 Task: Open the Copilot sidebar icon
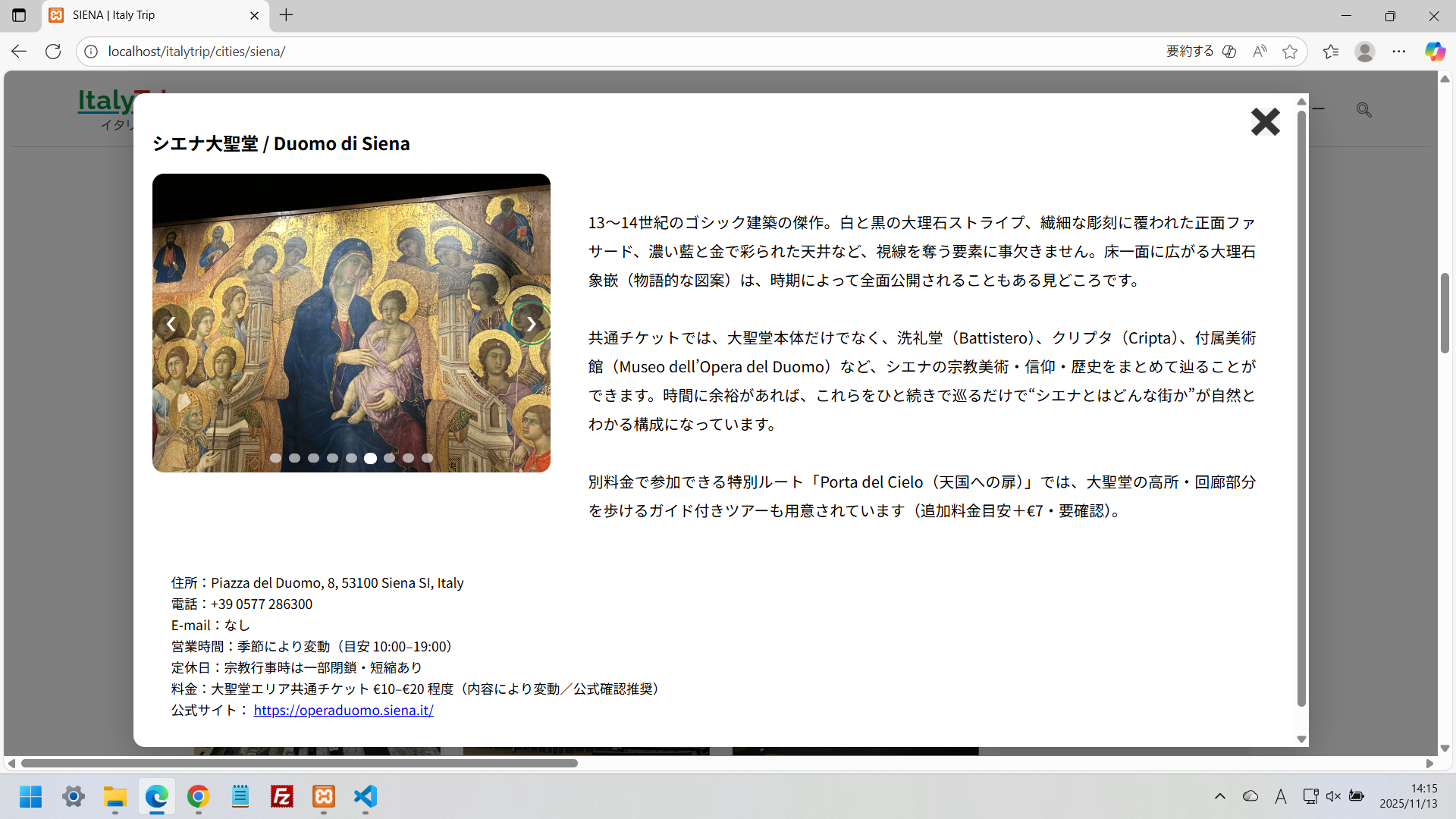tap(1434, 52)
